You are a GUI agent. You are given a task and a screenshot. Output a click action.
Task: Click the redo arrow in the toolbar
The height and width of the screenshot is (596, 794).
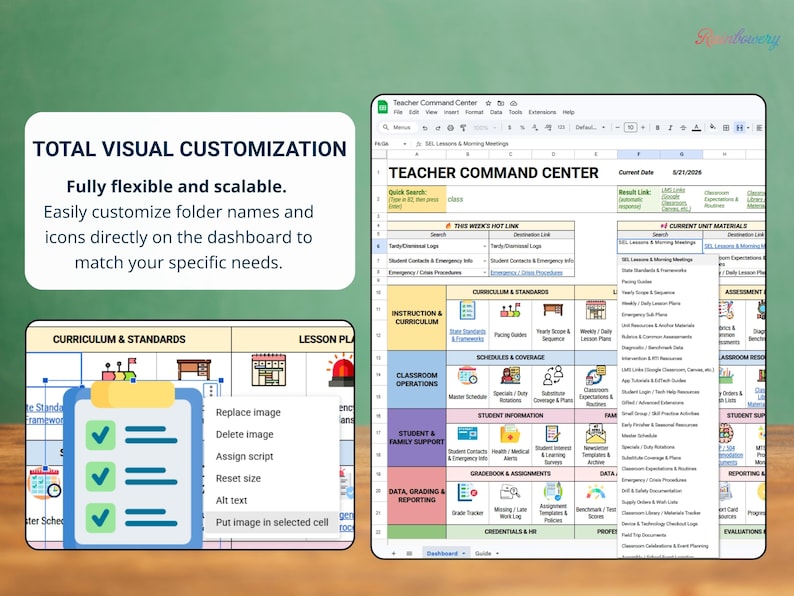click(x=438, y=128)
